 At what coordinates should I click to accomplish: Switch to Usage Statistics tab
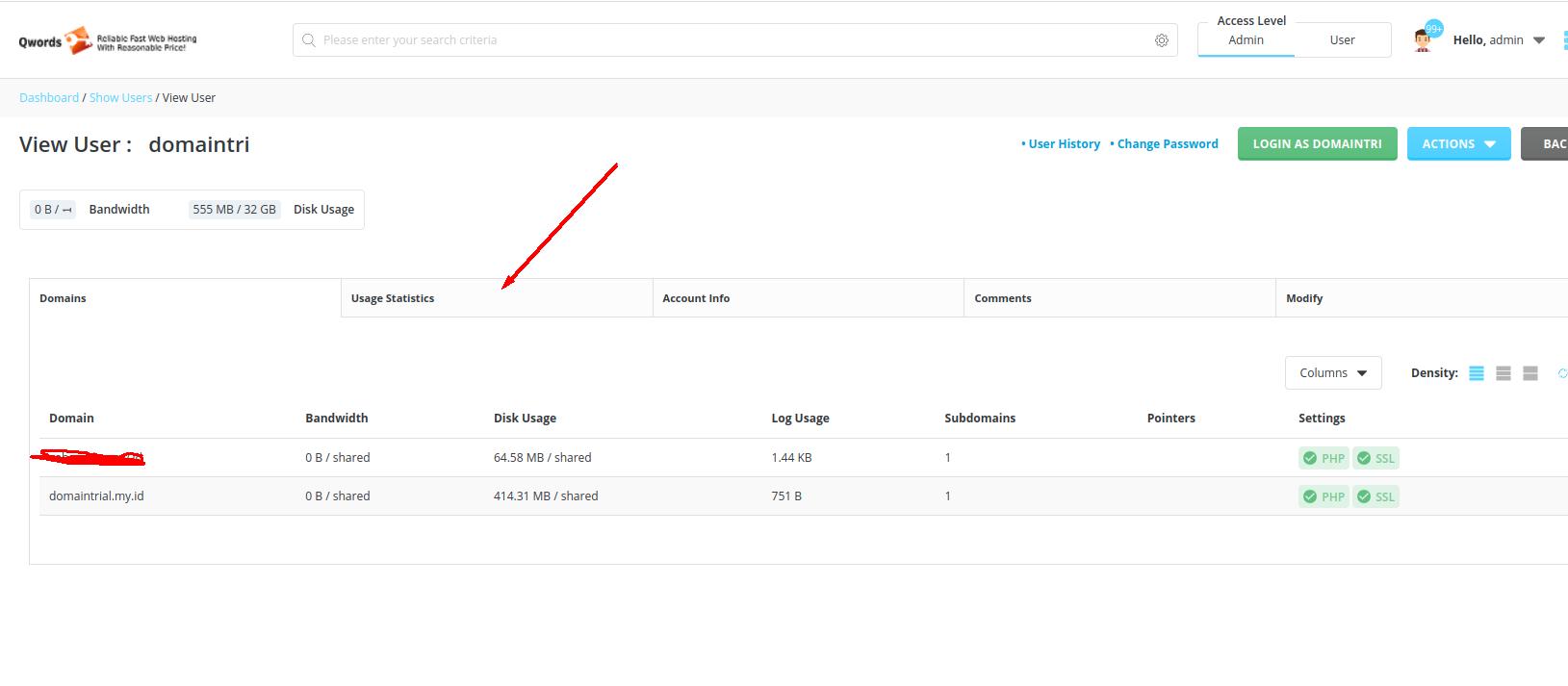tap(497, 298)
